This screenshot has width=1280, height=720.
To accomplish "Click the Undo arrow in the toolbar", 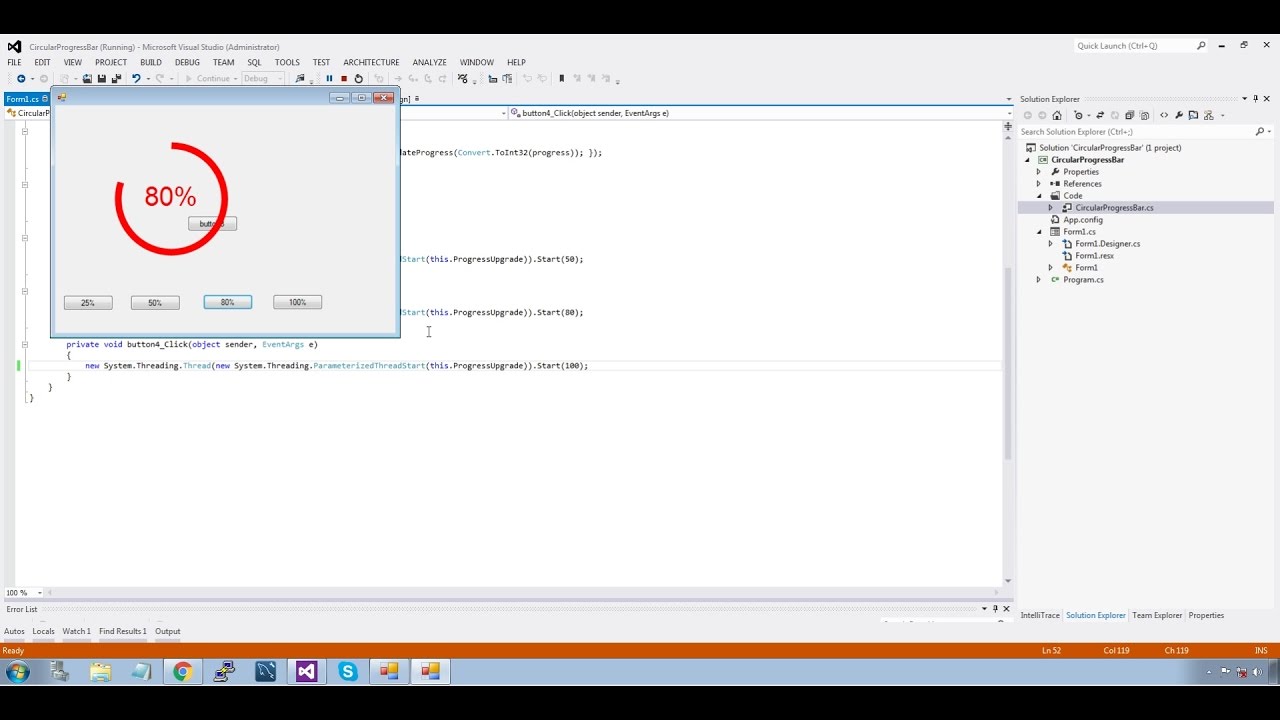I will click(x=136, y=79).
